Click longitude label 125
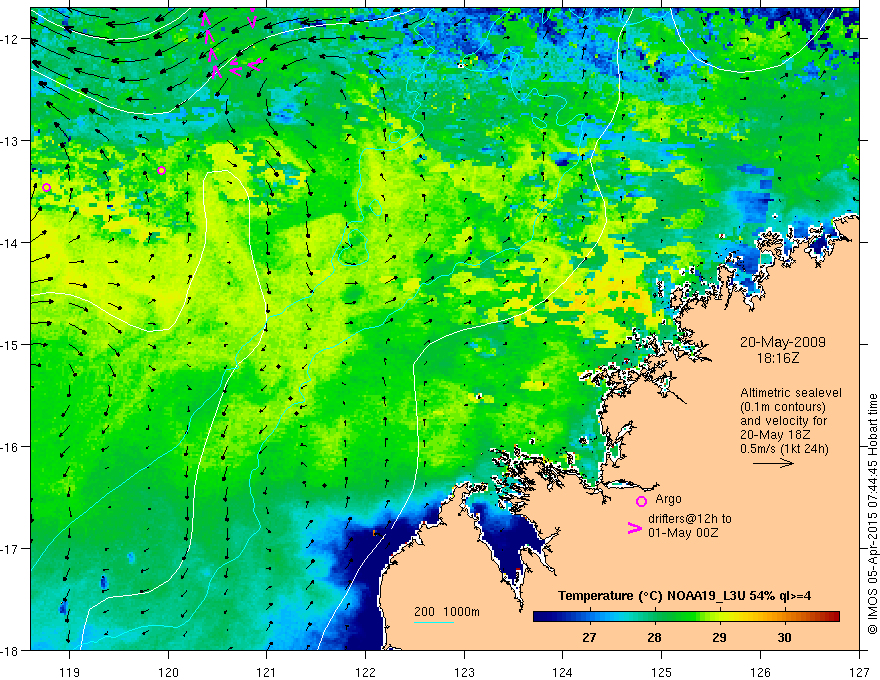The width and height of the screenshot is (880, 680). point(662,672)
